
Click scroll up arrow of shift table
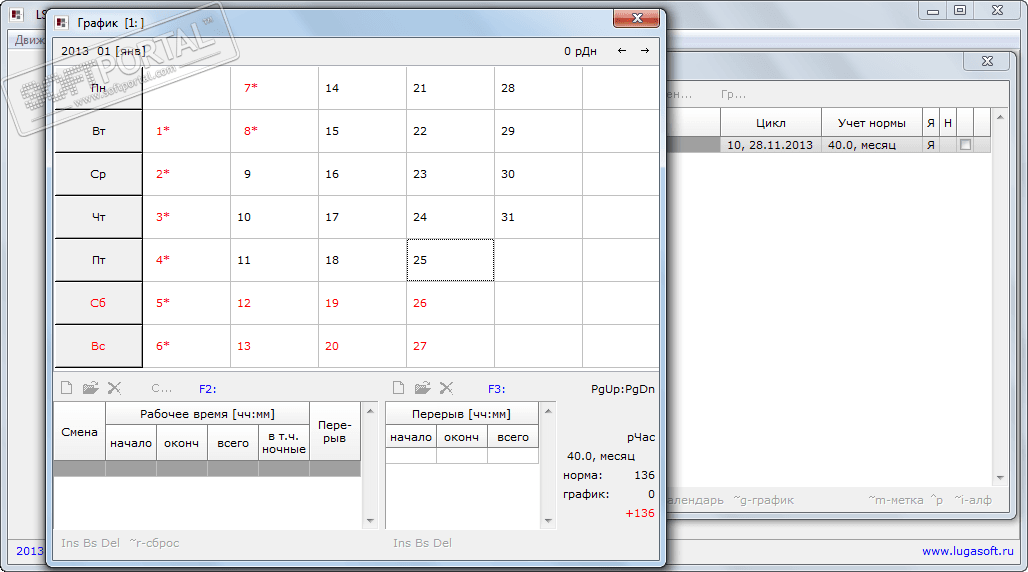click(370, 411)
